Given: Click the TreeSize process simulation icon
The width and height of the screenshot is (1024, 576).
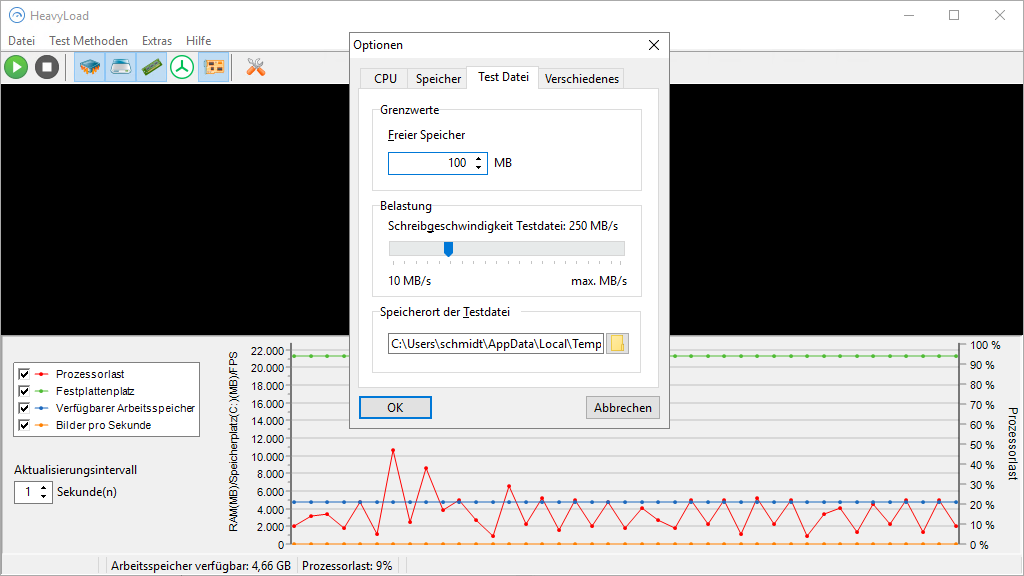Looking at the screenshot, I should point(181,67).
